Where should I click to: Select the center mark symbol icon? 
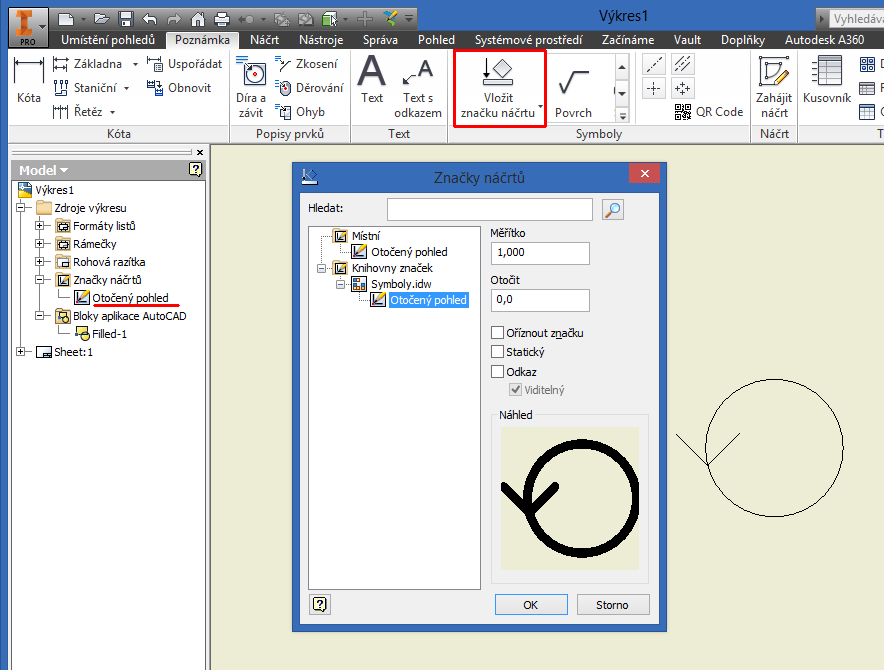pos(654,89)
